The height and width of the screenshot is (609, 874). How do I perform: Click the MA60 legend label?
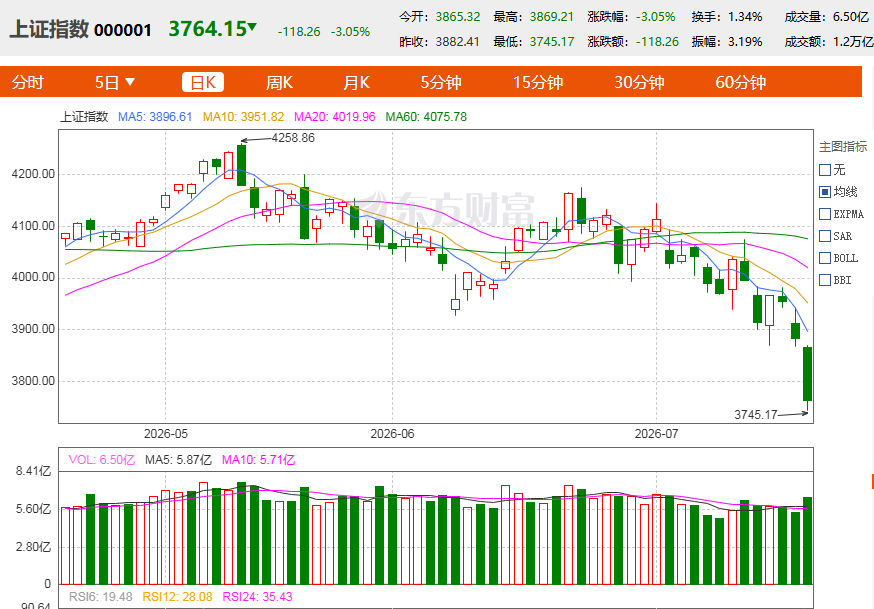426,117
